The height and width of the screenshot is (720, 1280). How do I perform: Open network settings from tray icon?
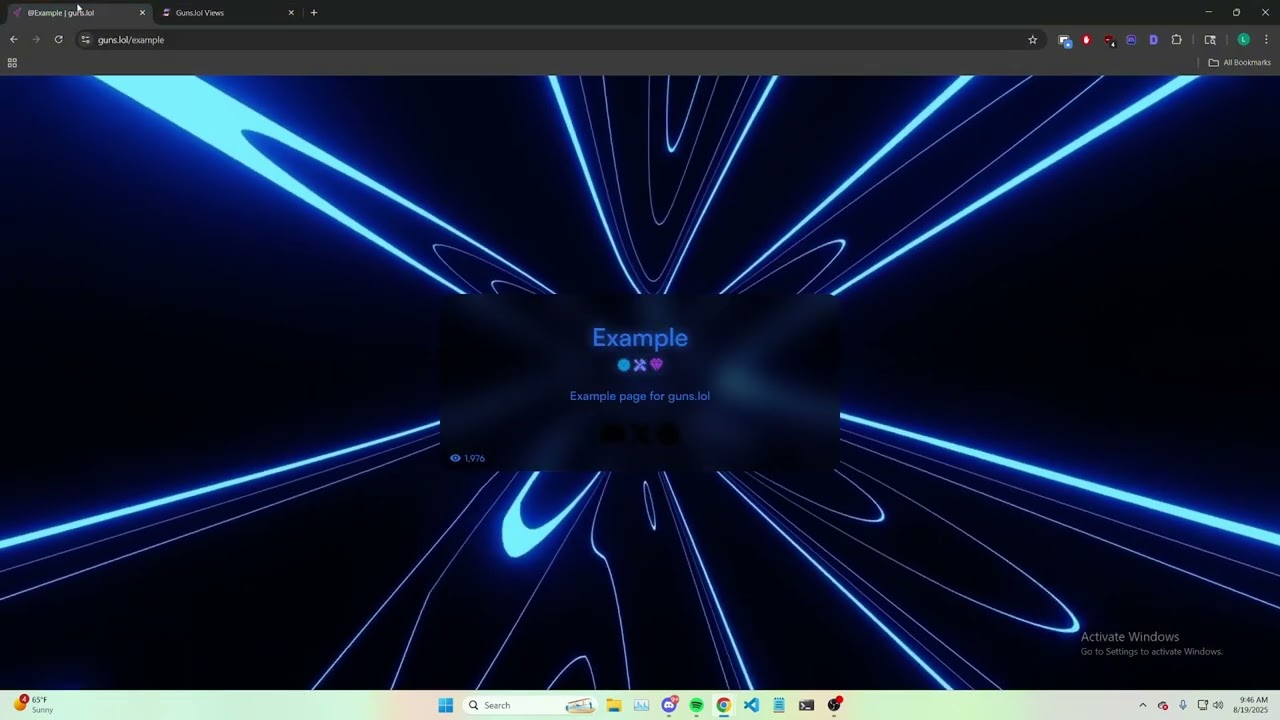click(1202, 705)
